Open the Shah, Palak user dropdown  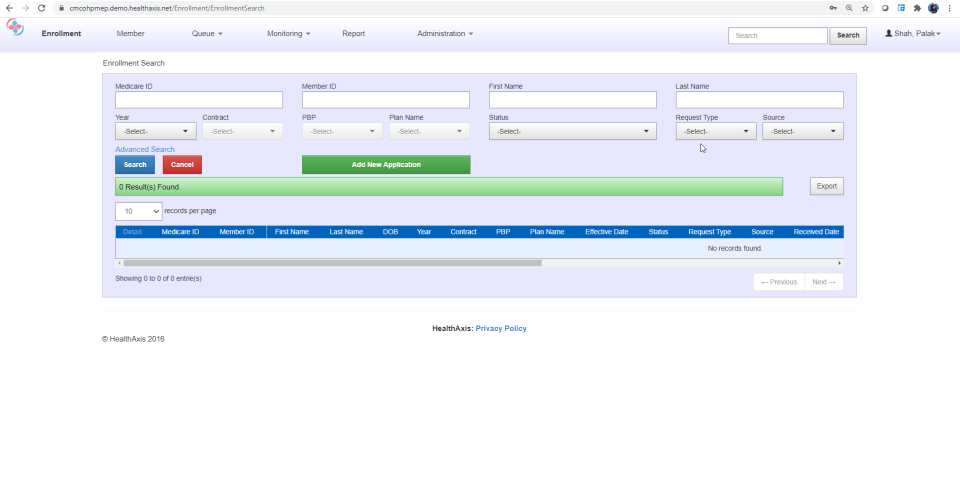click(x=912, y=34)
